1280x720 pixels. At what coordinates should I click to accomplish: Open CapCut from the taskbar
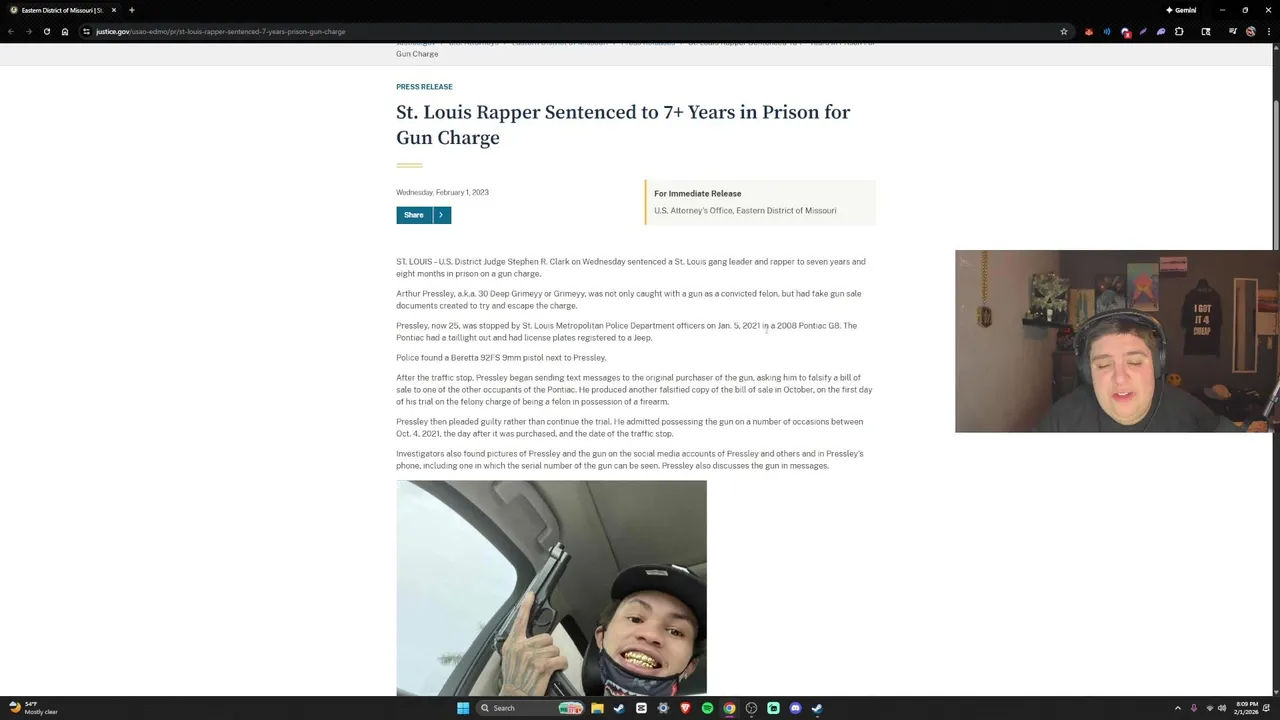[x=641, y=708]
